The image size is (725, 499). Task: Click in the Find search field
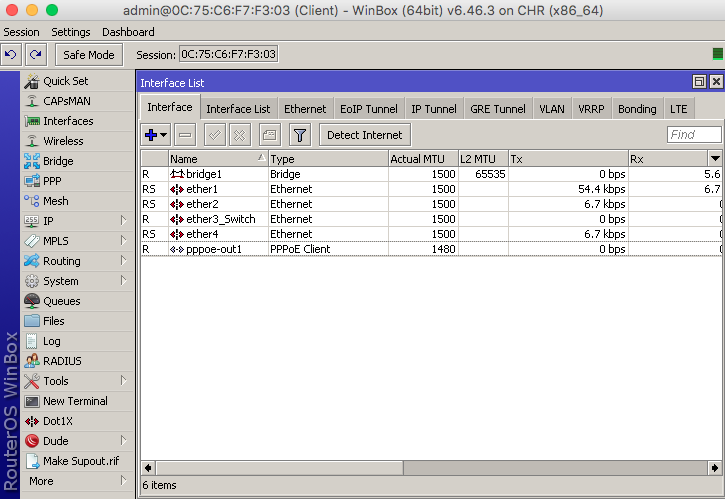(x=694, y=135)
